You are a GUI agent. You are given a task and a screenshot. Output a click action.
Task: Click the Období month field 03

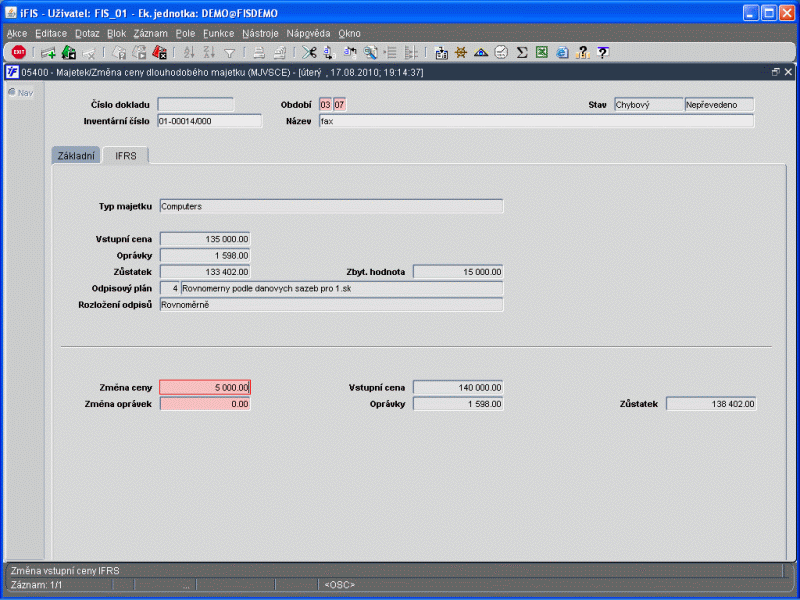[326, 105]
